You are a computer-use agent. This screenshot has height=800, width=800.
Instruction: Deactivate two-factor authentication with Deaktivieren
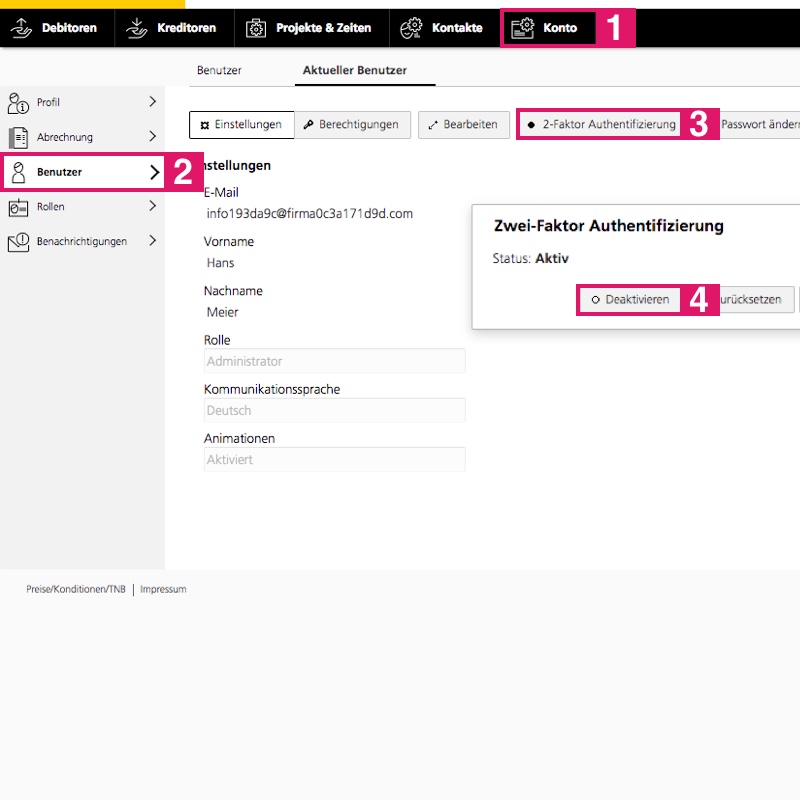pos(629,299)
